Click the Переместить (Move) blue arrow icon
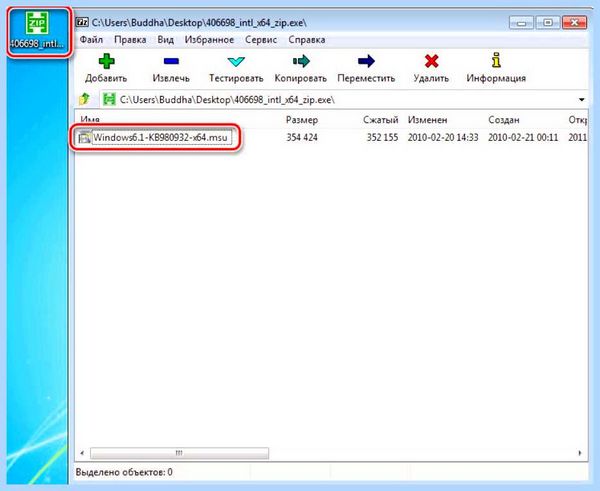 366,61
